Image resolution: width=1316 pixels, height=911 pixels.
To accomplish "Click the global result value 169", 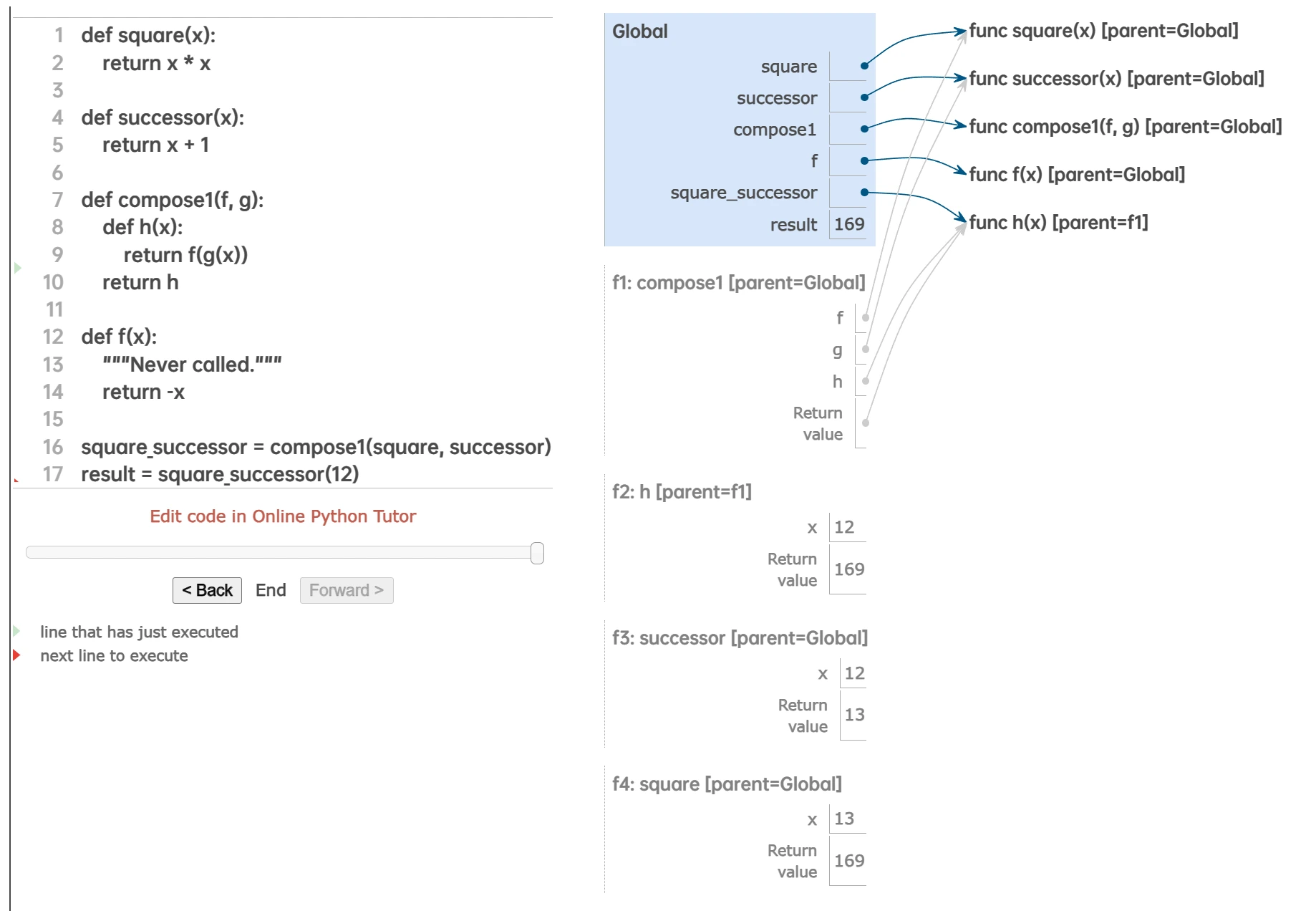I will coord(849,224).
